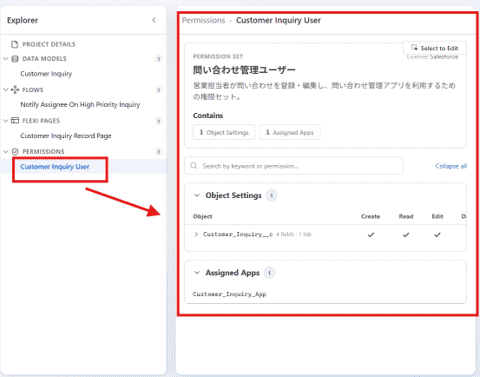Collapse the Object Settings section

(197, 195)
